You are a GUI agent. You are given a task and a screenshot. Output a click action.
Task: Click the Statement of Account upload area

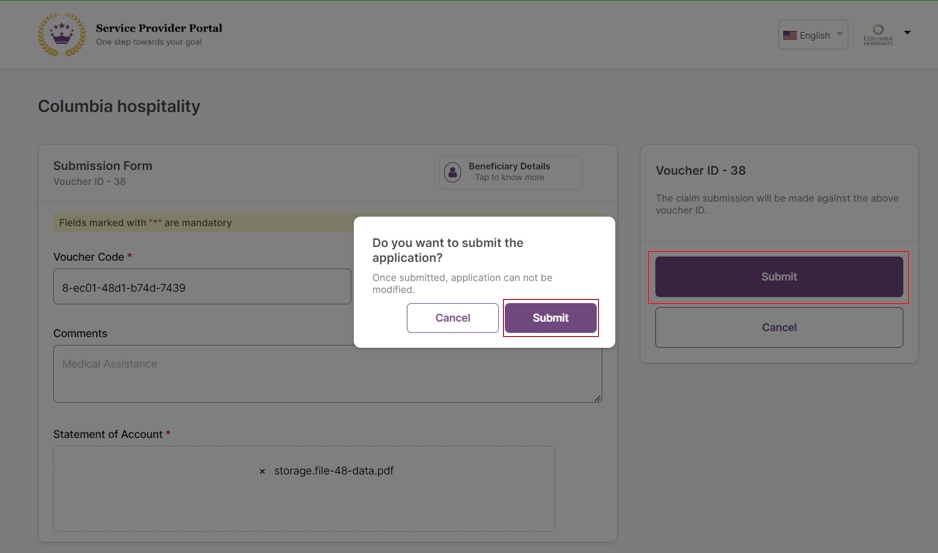304,505
